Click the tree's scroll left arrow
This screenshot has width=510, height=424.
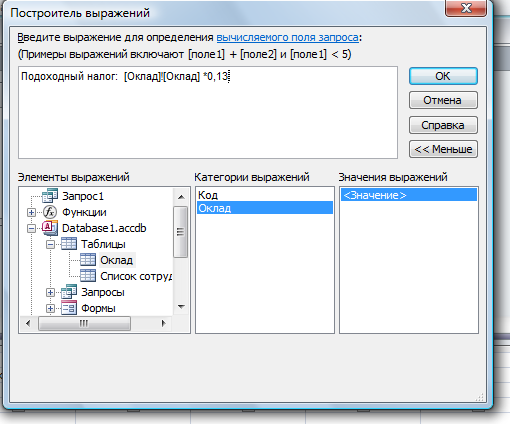click(x=28, y=323)
